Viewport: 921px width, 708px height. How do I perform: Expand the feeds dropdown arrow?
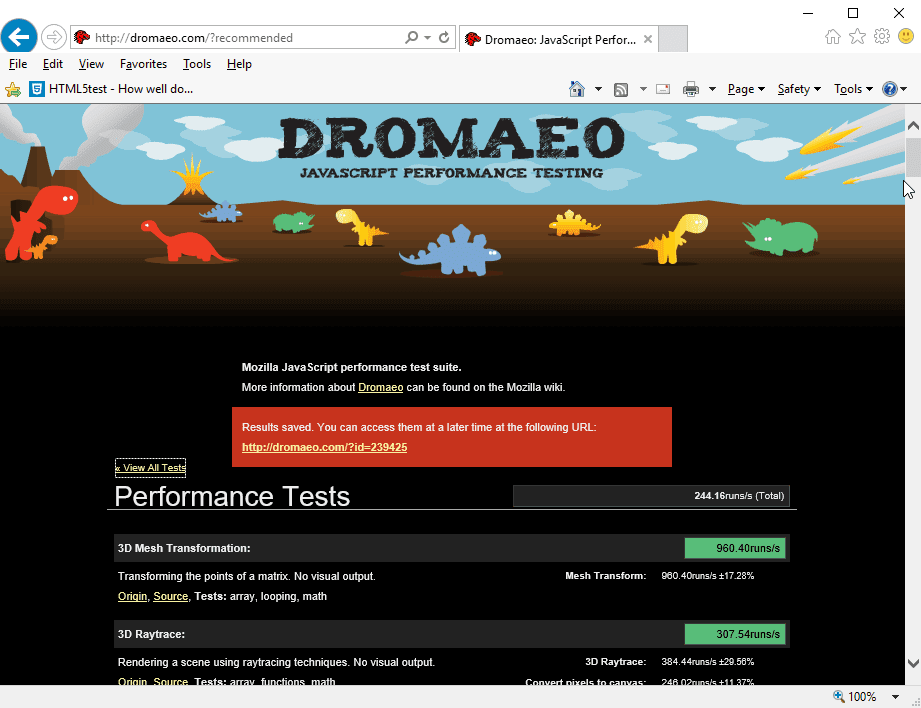tap(643, 89)
